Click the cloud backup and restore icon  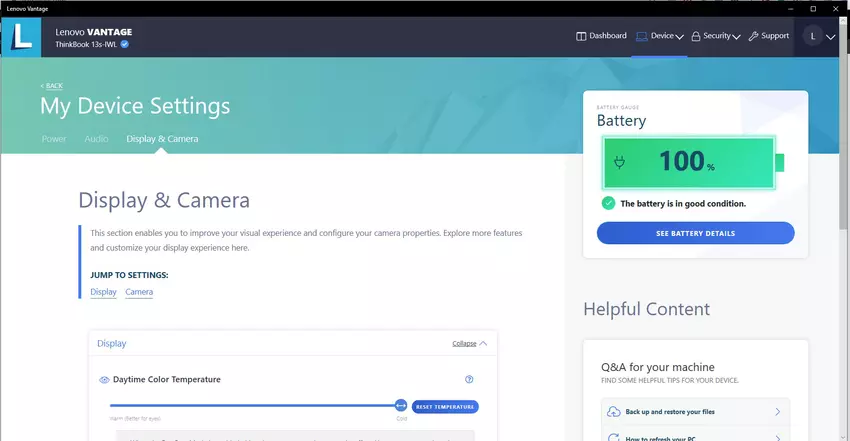612,412
